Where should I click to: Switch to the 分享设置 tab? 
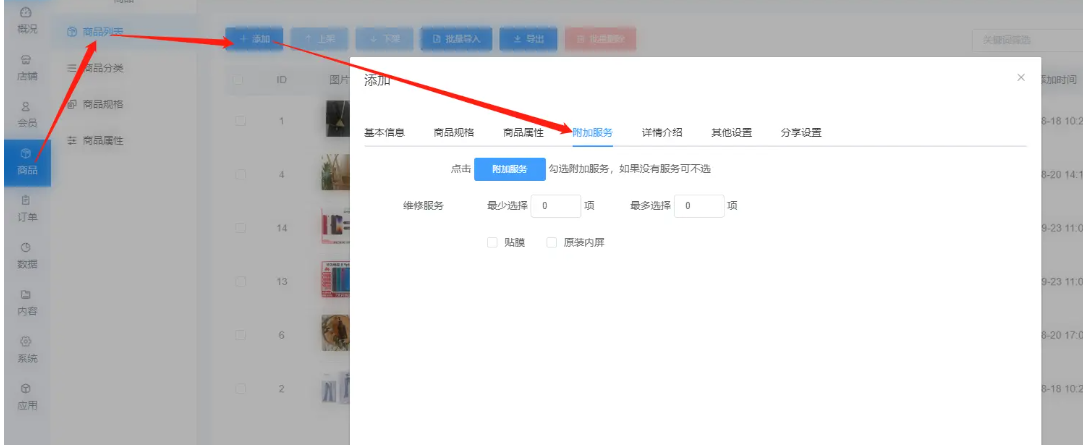pos(801,133)
